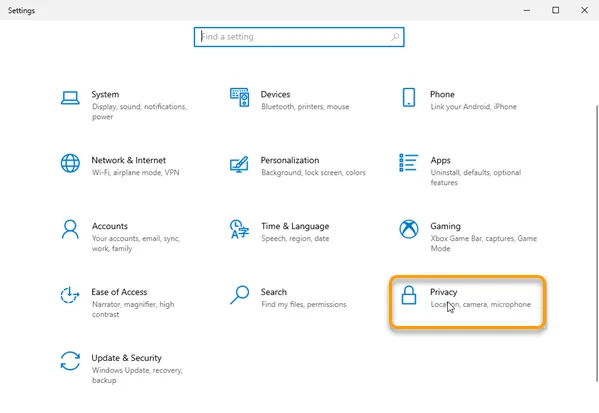The image size is (599, 413).
Task: Select Time & Language heading
Action: (295, 226)
